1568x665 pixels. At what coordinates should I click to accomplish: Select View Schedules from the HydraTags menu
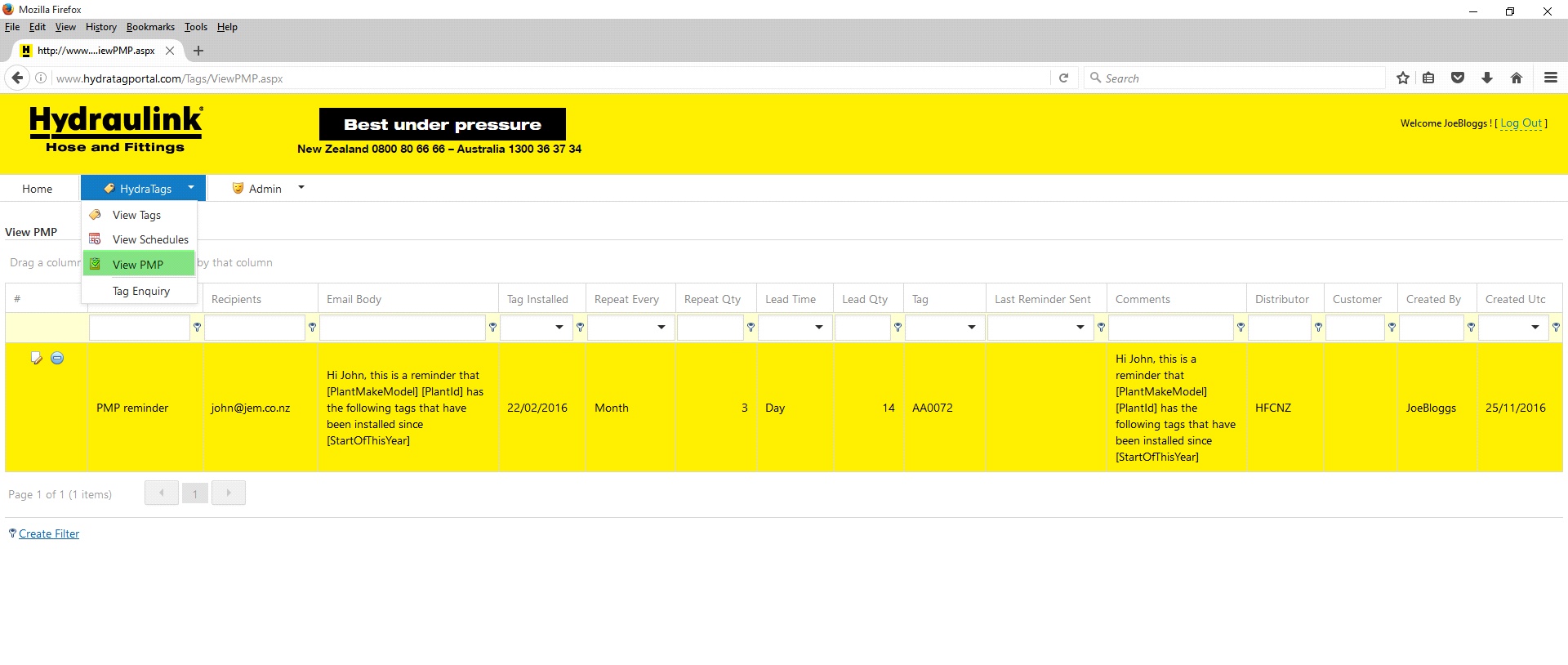tap(140, 239)
